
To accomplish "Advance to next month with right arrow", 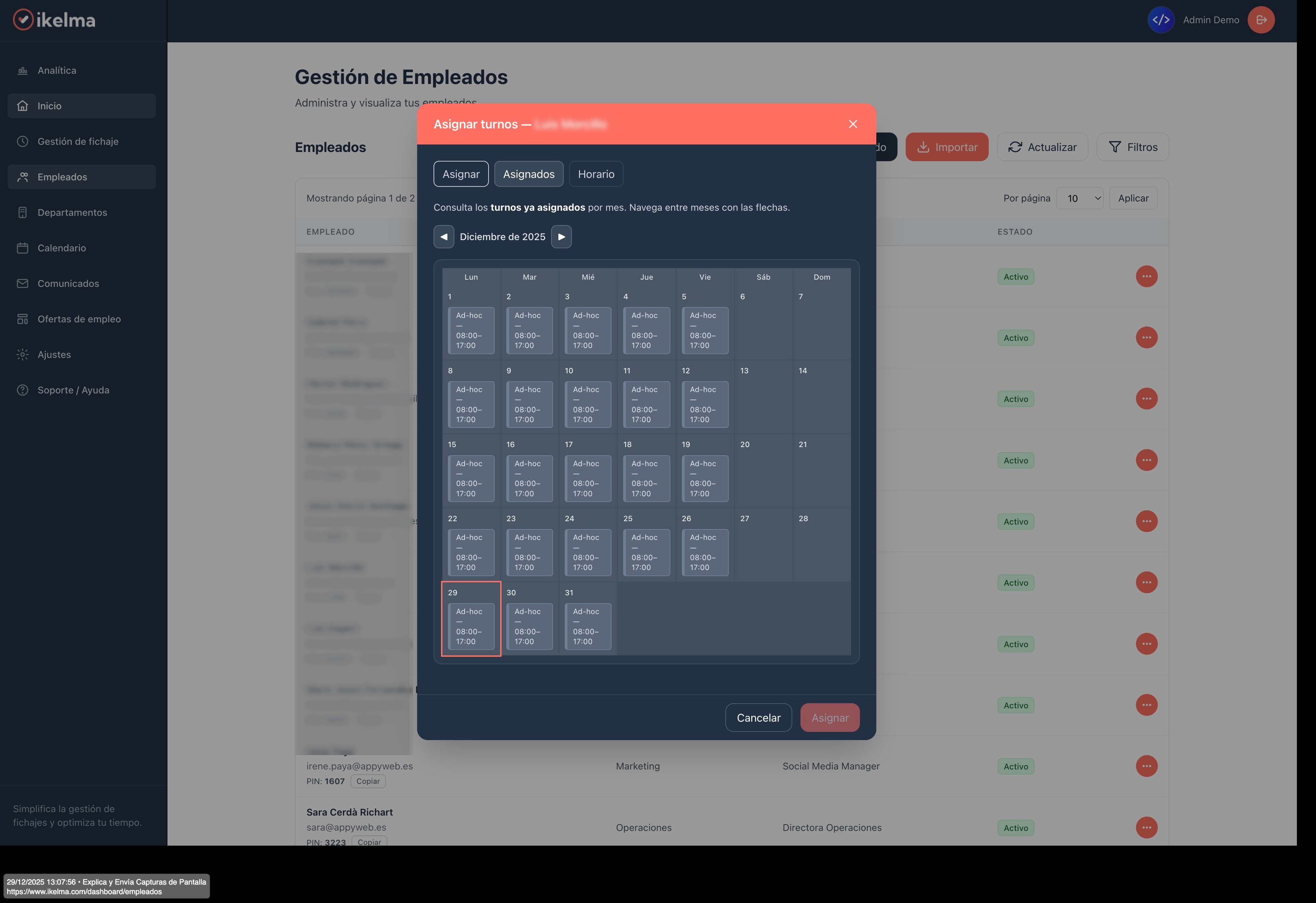I will (561, 237).
